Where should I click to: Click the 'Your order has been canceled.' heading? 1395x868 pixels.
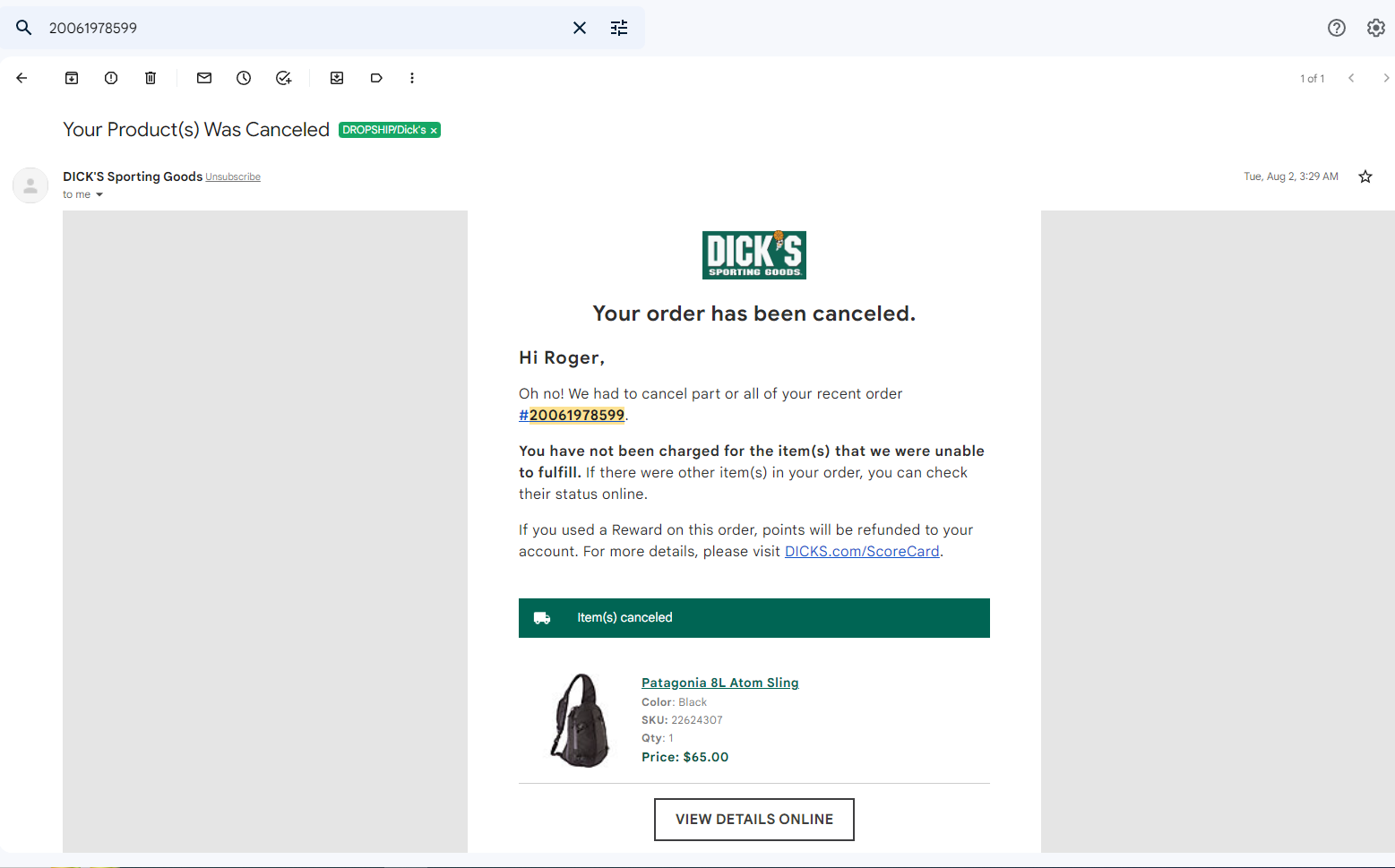(x=754, y=314)
